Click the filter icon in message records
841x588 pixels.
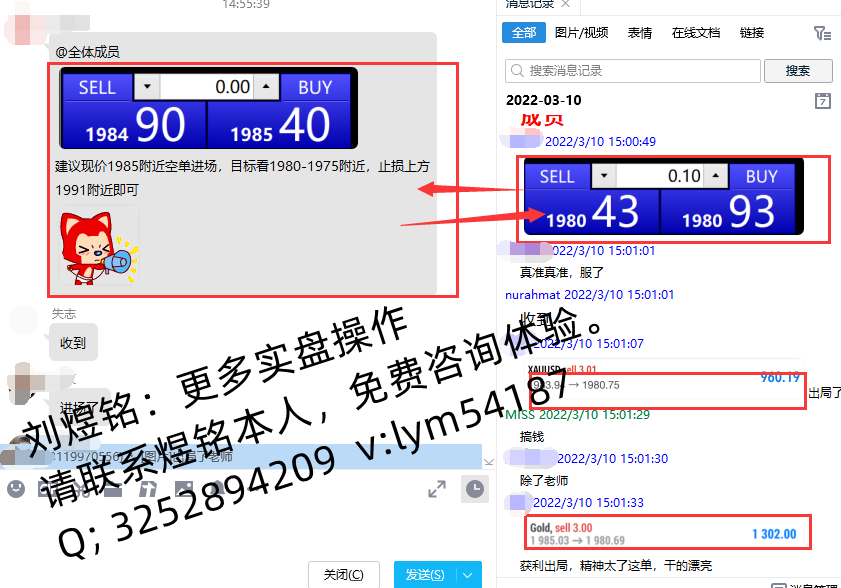tap(822, 33)
